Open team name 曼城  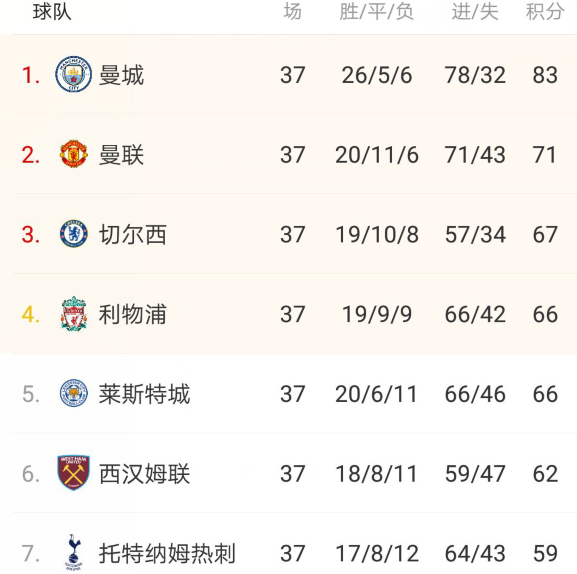coord(121,75)
